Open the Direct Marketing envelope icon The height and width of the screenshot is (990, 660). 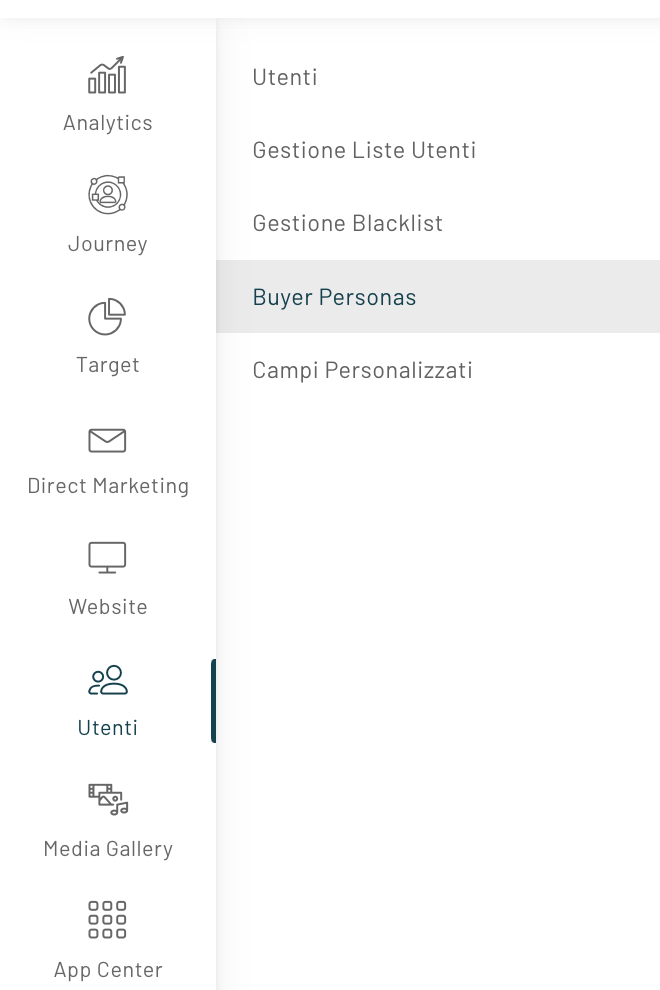coord(107,440)
